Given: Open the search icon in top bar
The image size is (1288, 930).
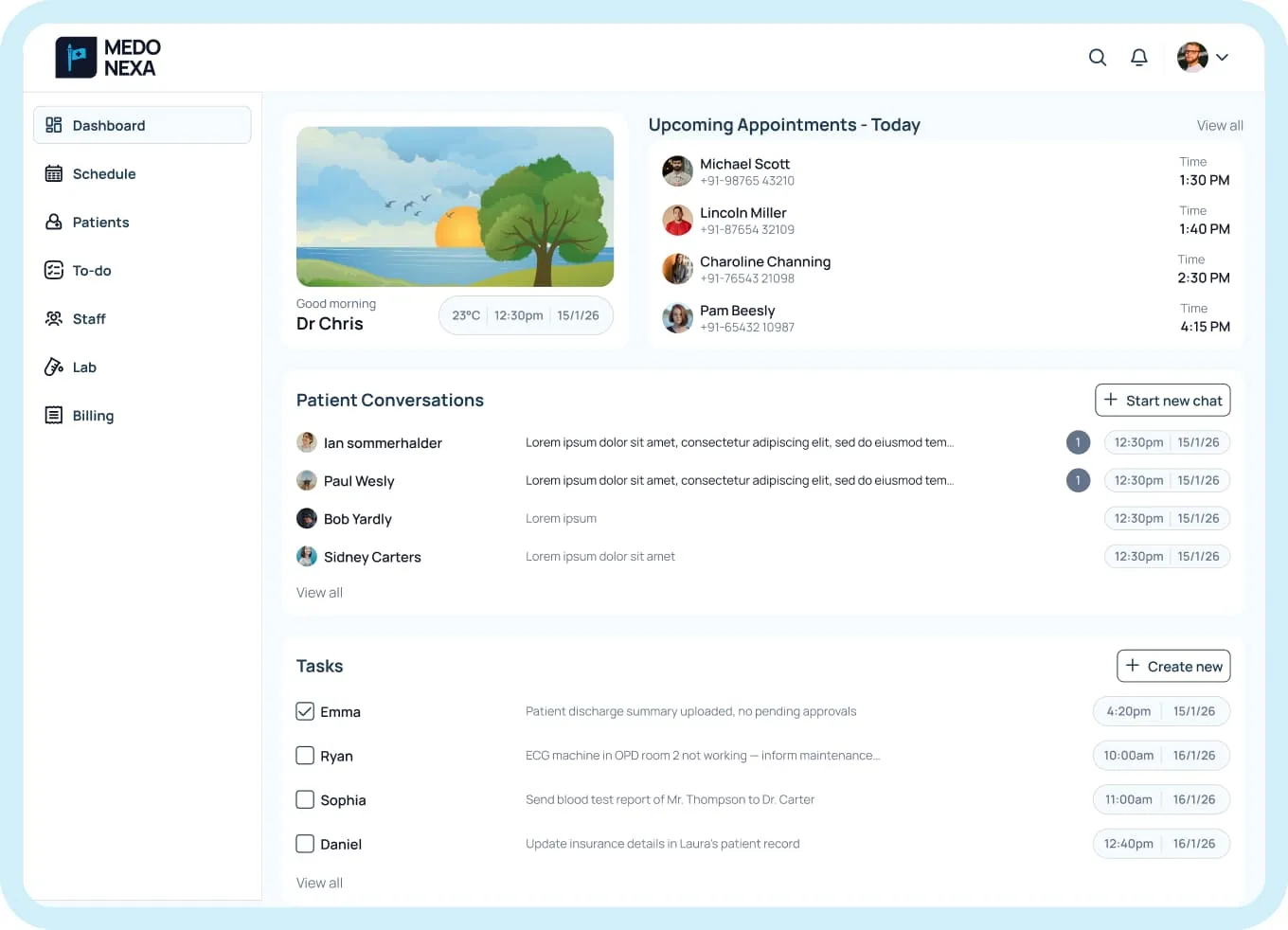Looking at the screenshot, I should (1097, 57).
